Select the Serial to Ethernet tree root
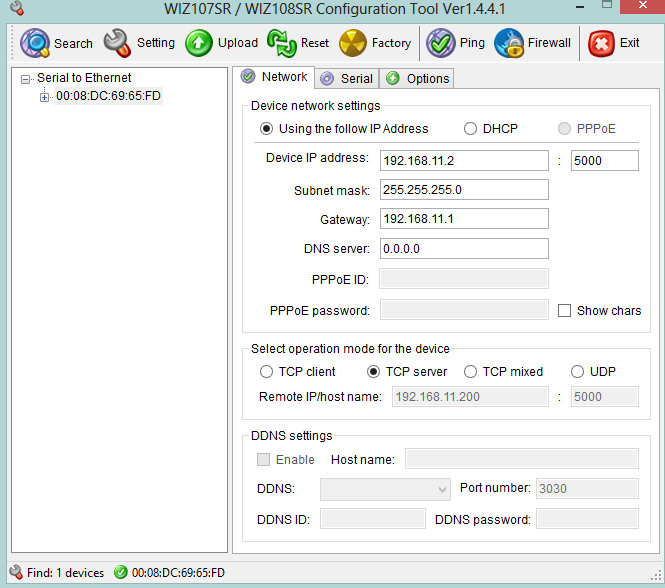This screenshot has width=665, height=588. point(84,78)
